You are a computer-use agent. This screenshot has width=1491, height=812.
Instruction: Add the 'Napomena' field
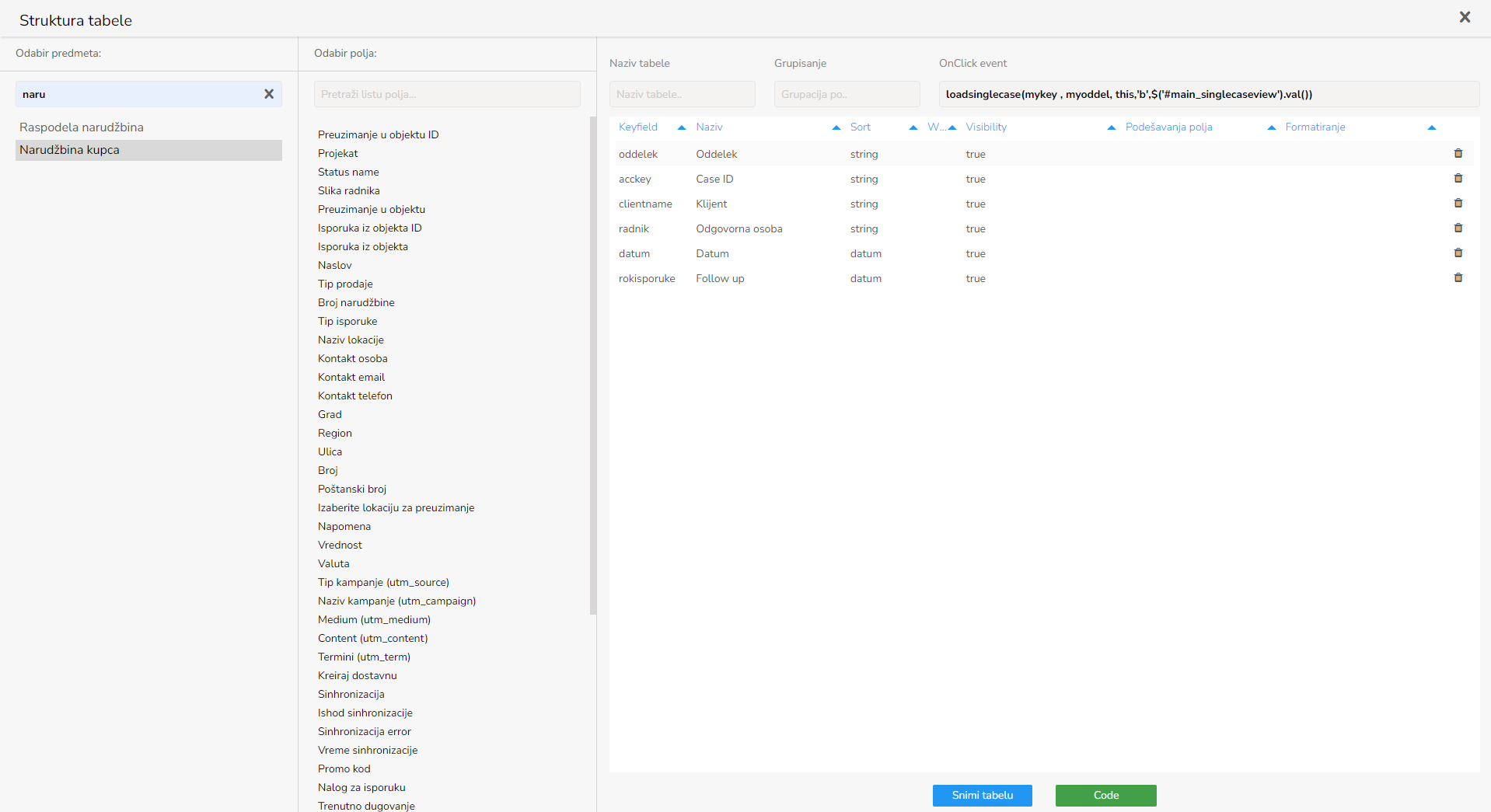[x=344, y=527]
